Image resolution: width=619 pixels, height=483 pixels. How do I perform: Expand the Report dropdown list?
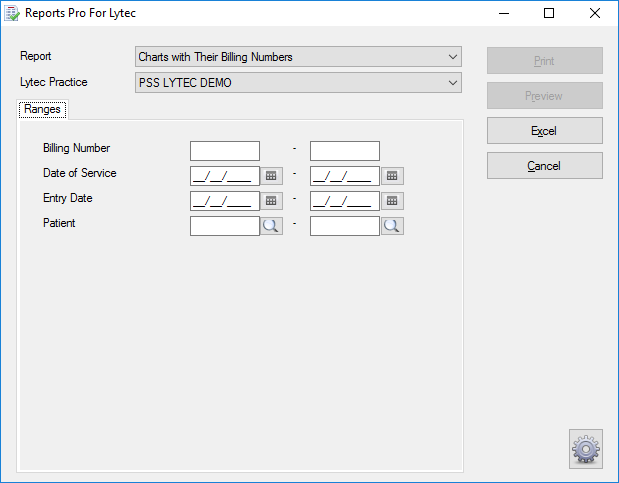(x=453, y=57)
